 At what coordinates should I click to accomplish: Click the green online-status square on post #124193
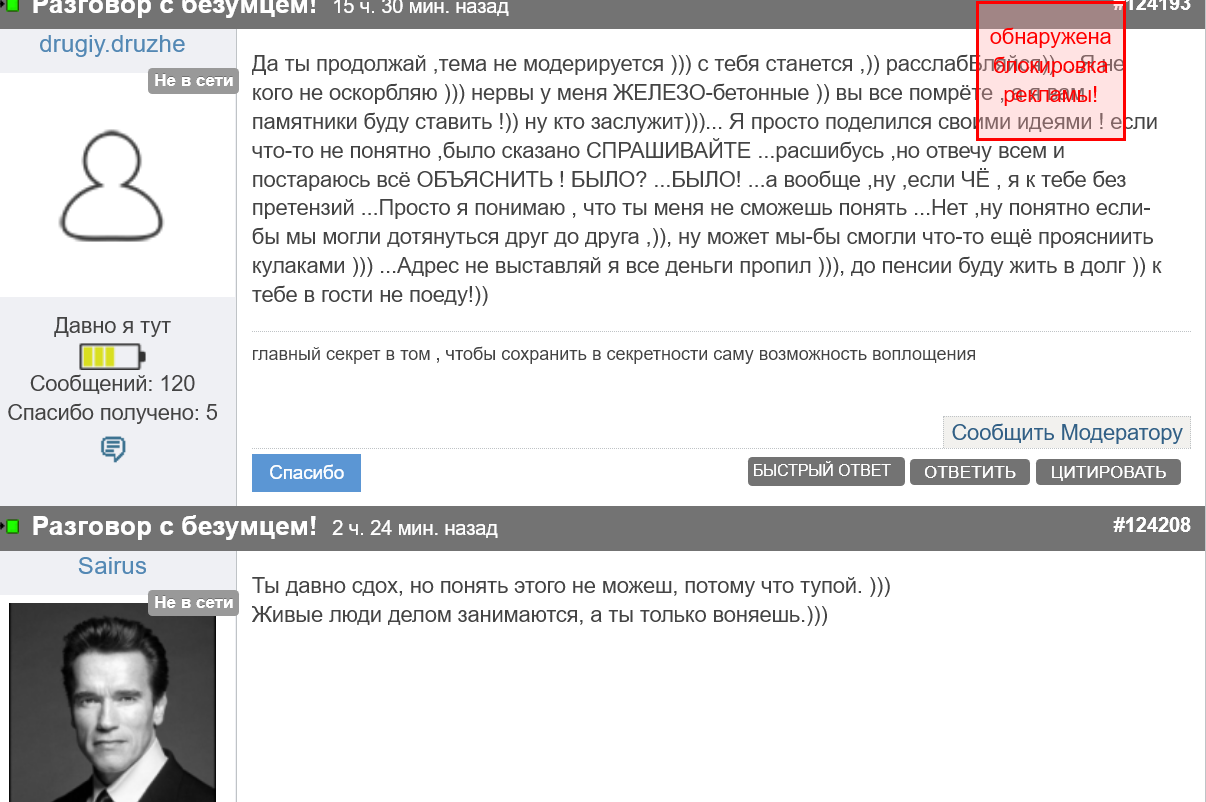(11, 8)
